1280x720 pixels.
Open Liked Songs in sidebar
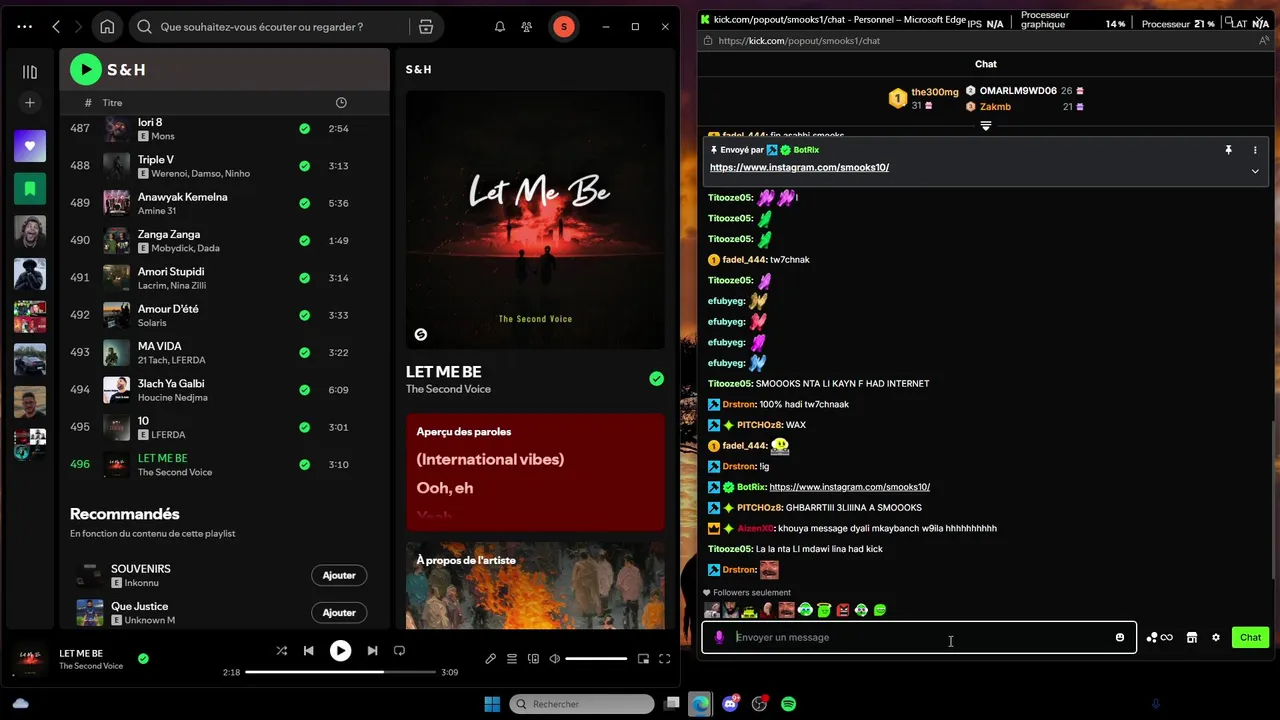click(30, 146)
